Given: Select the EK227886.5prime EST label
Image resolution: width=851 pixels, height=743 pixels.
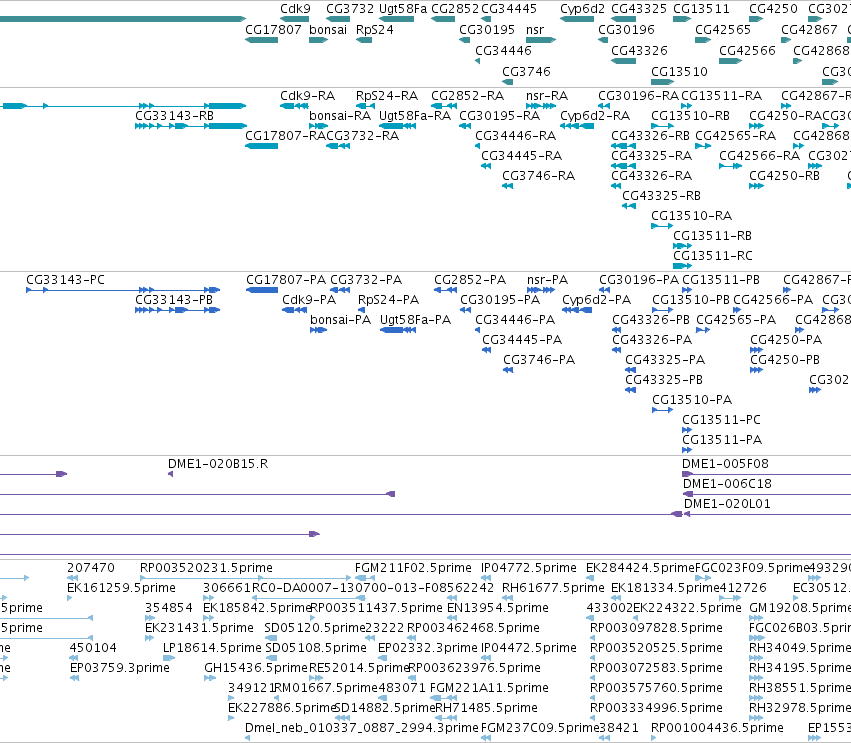Looking at the screenshot, I should 282,708.
